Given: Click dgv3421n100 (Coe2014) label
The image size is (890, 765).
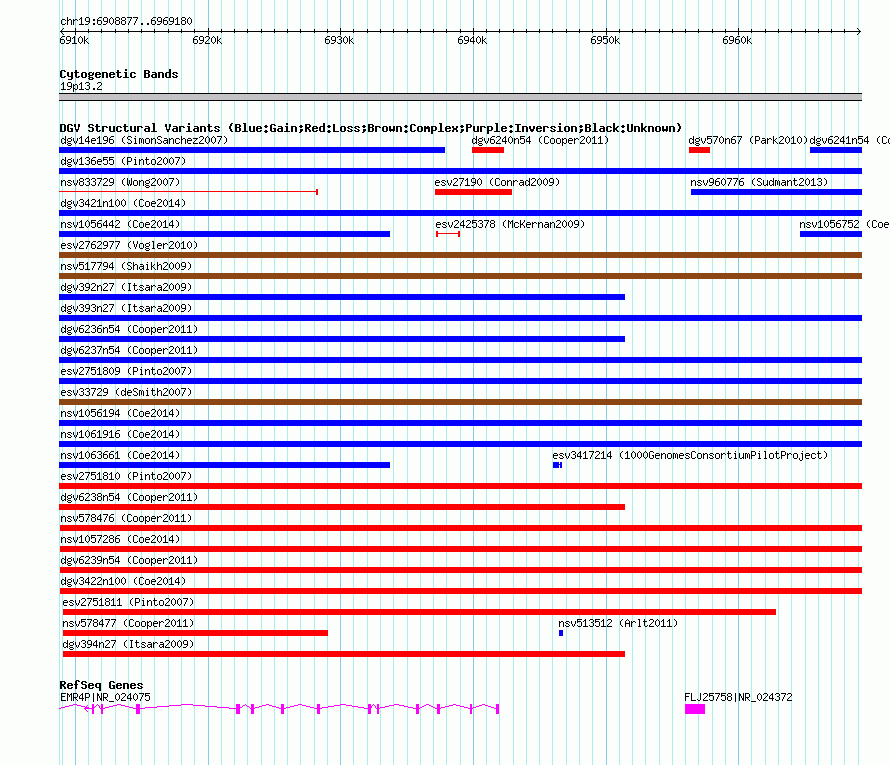Looking at the screenshot, I should 123,203.
